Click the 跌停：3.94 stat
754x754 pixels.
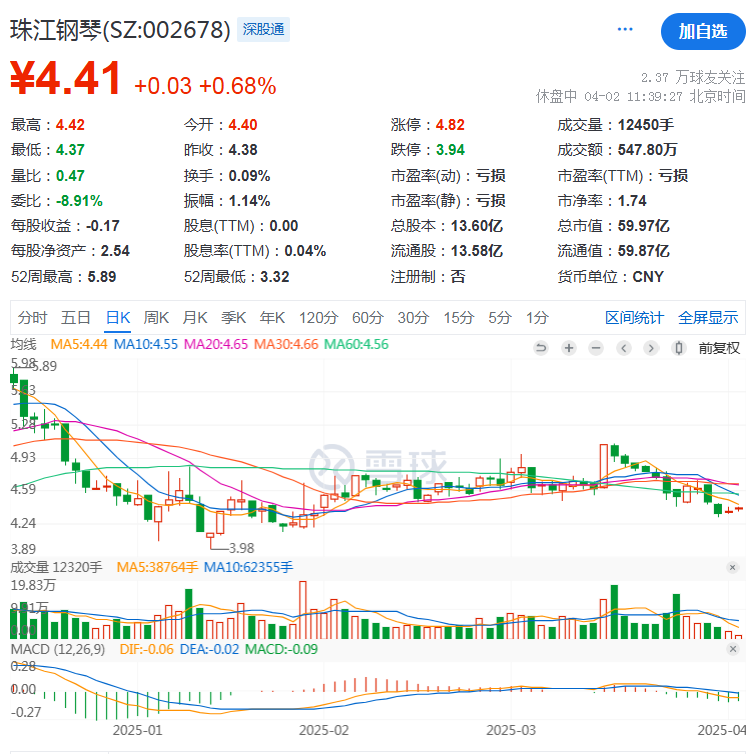point(427,150)
